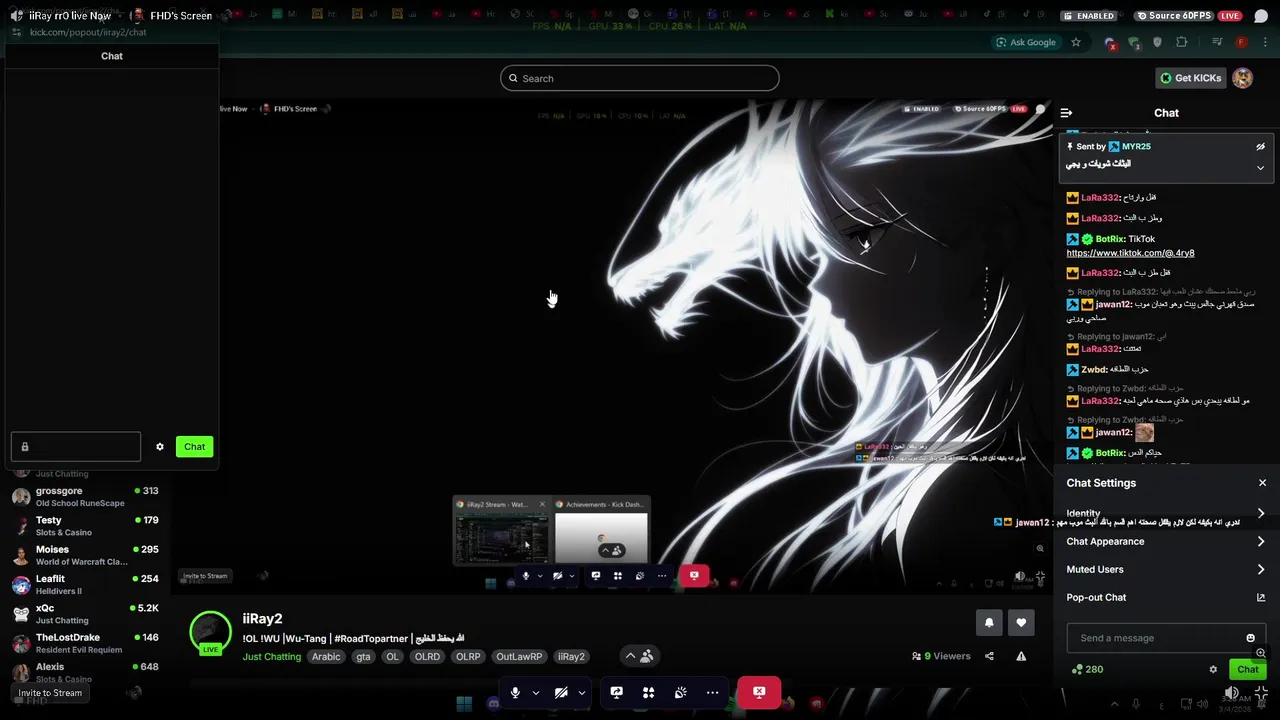This screenshot has height=720, width=1280.
Task: Click the iiRay2 streamer avatar
Action: [x=210, y=632]
